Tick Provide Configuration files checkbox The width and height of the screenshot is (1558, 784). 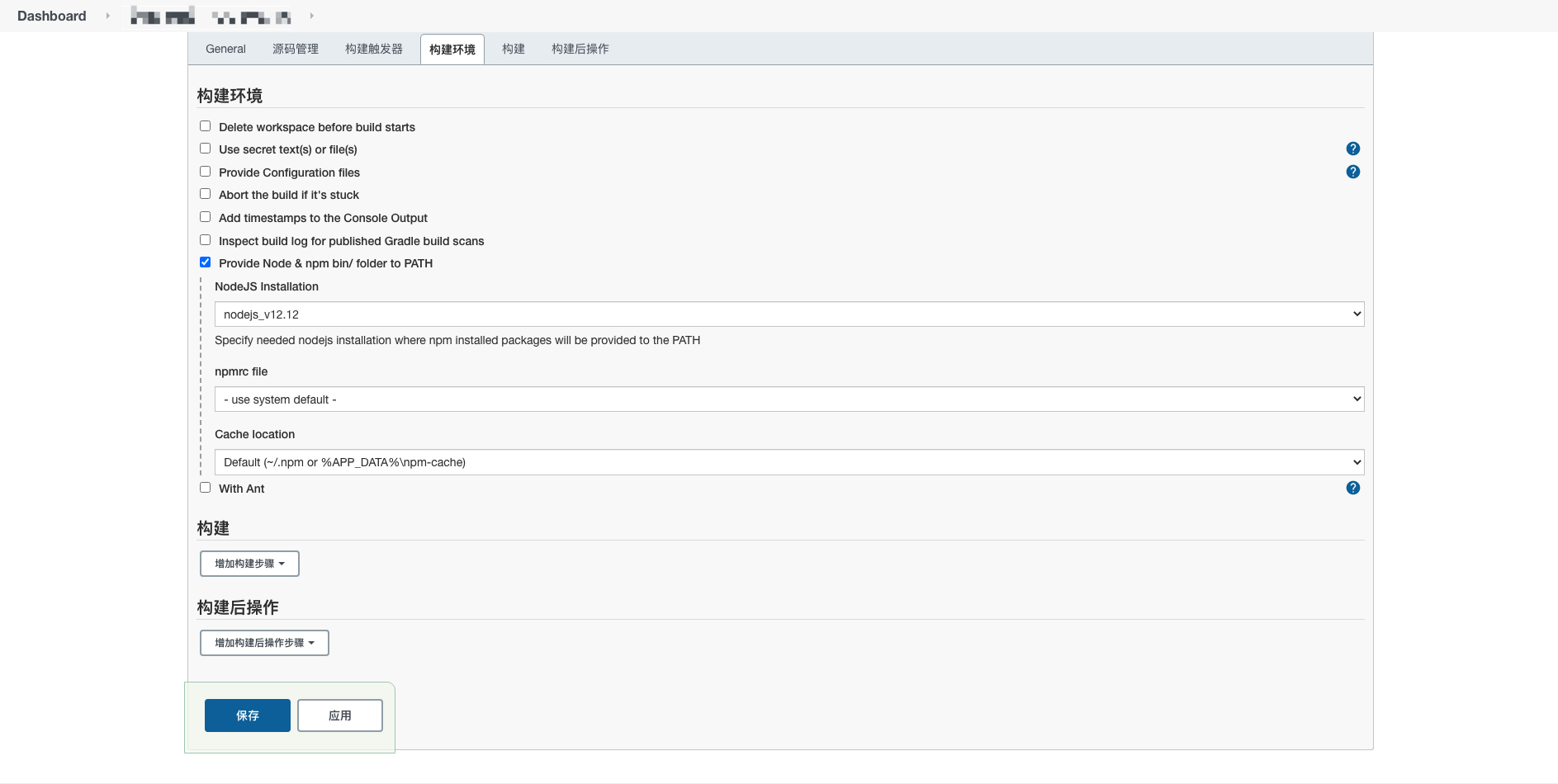[205, 172]
